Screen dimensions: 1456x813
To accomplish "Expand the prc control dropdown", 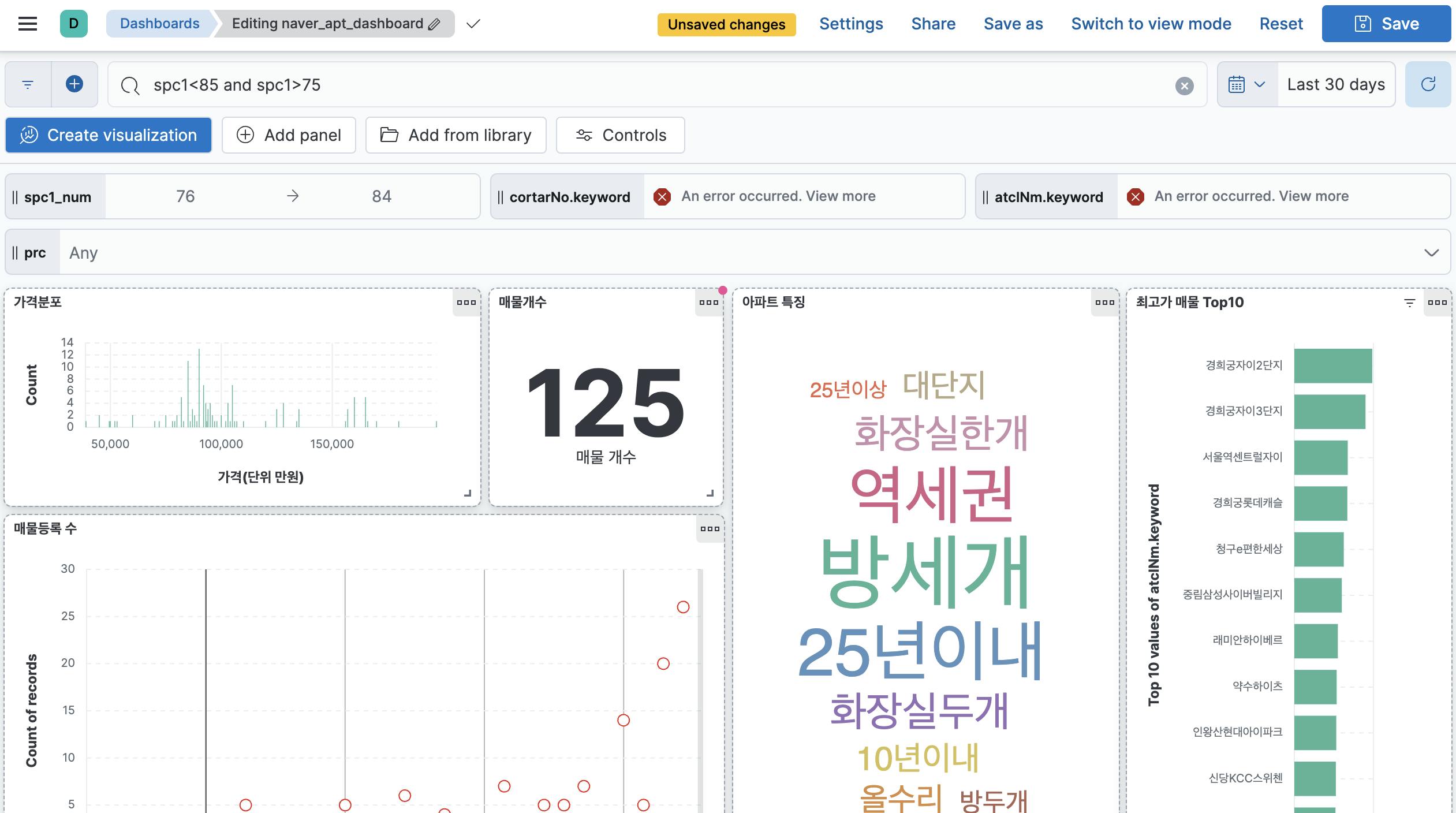I will [1431, 252].
